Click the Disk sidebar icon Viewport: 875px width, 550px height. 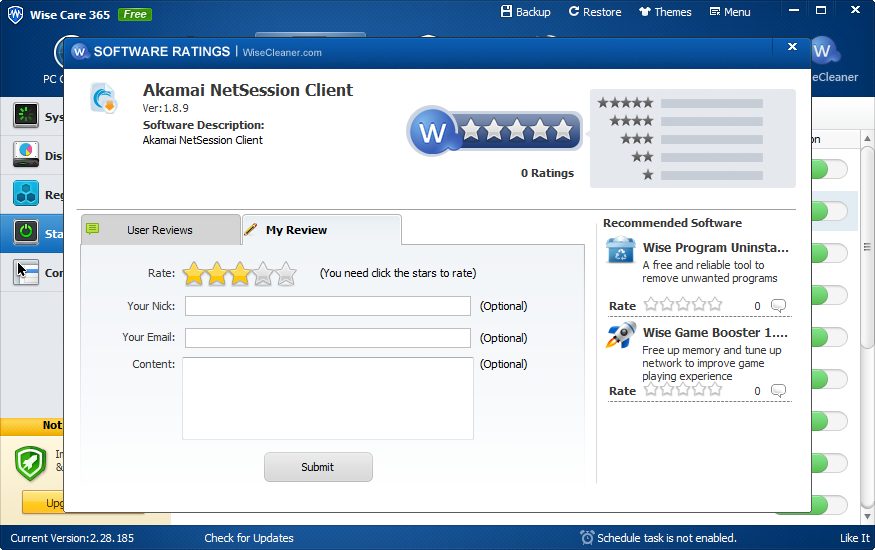click(26, 155)
